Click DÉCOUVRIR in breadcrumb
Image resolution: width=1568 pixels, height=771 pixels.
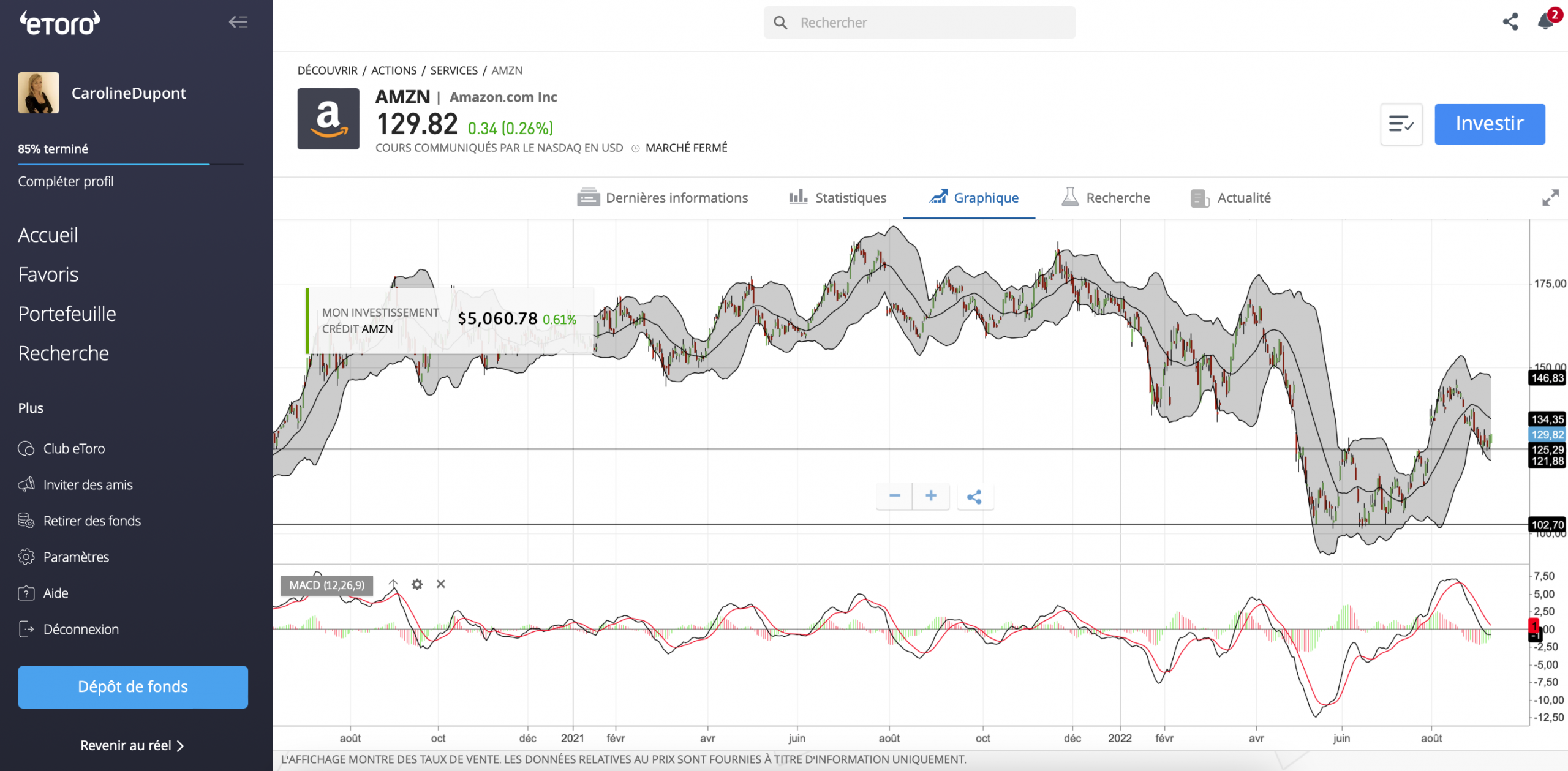click(327, 70)
